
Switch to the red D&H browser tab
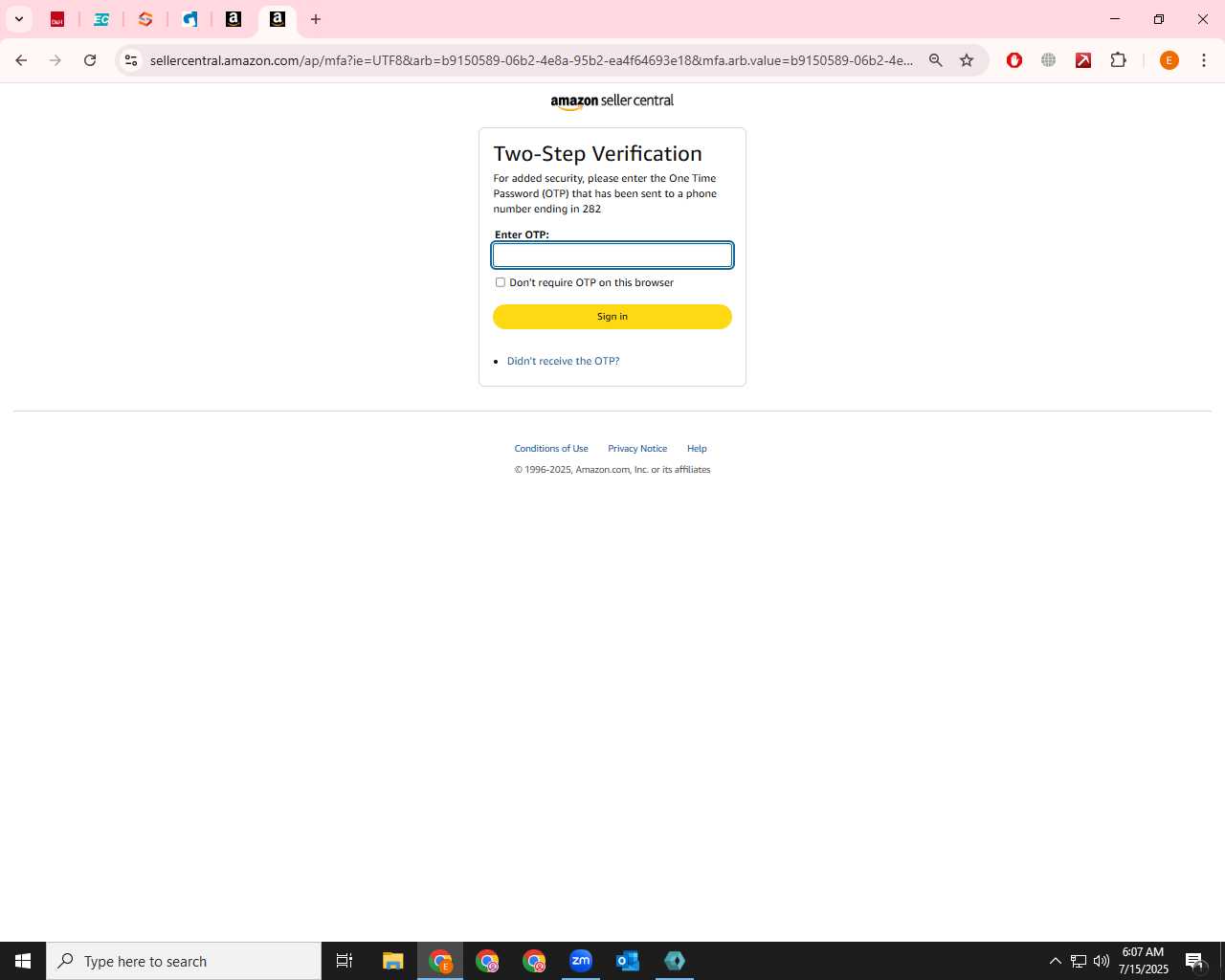(57, 19)
